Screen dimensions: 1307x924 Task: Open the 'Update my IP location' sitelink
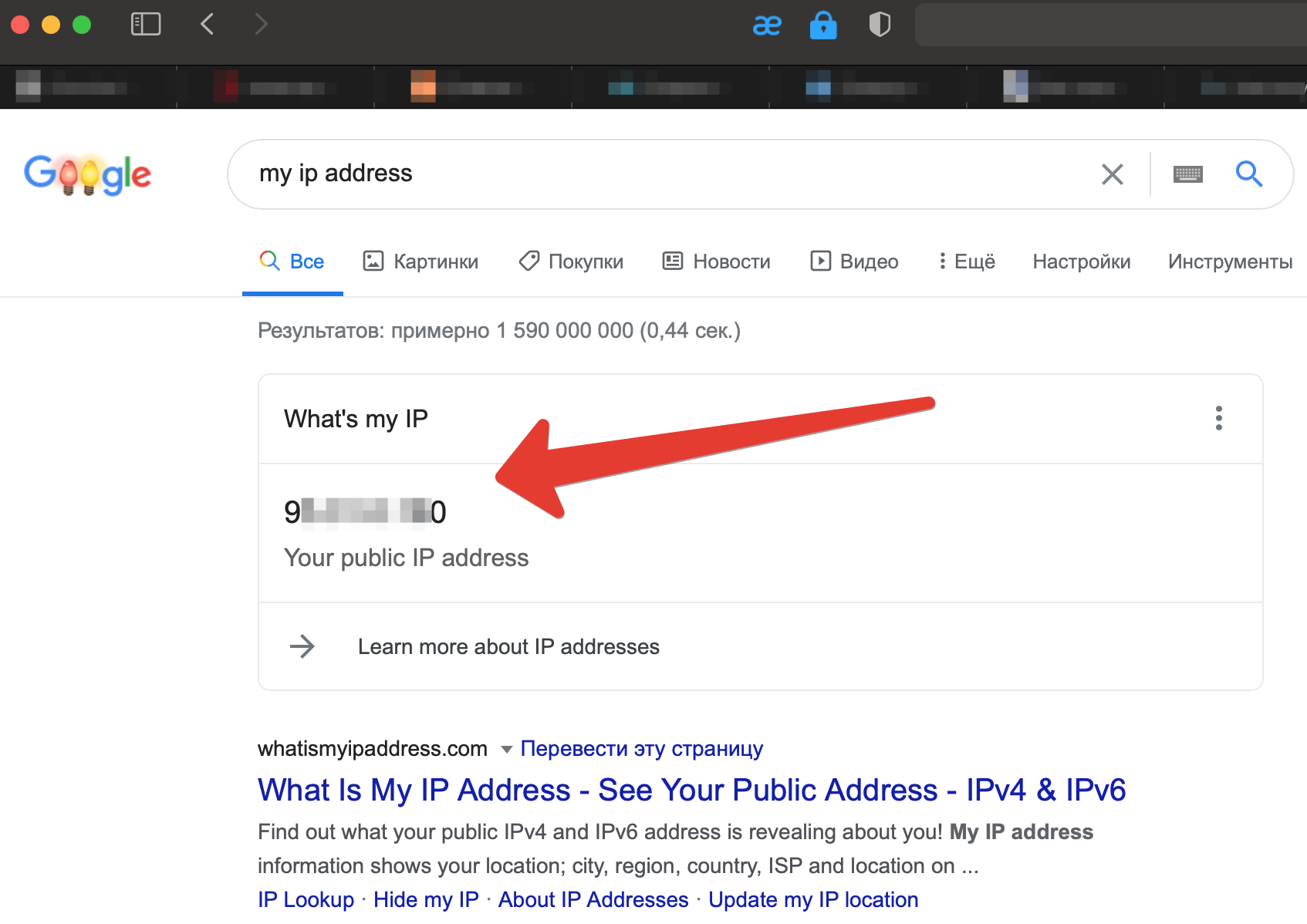tap(814, 899)
